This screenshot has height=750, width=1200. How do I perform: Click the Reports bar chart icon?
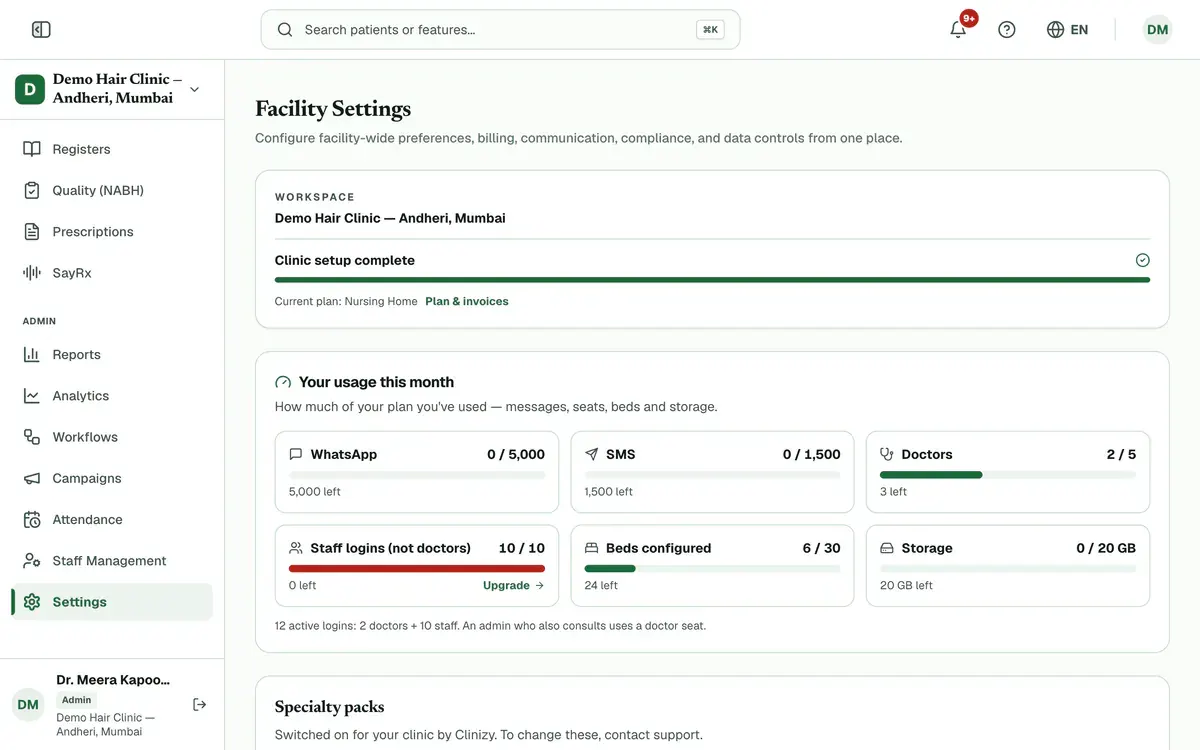32,354
